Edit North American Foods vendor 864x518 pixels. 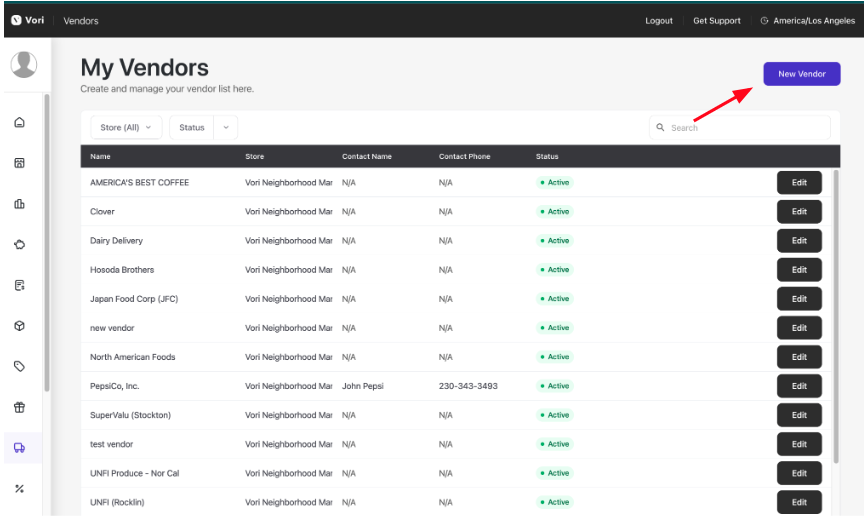pos(799,357)
